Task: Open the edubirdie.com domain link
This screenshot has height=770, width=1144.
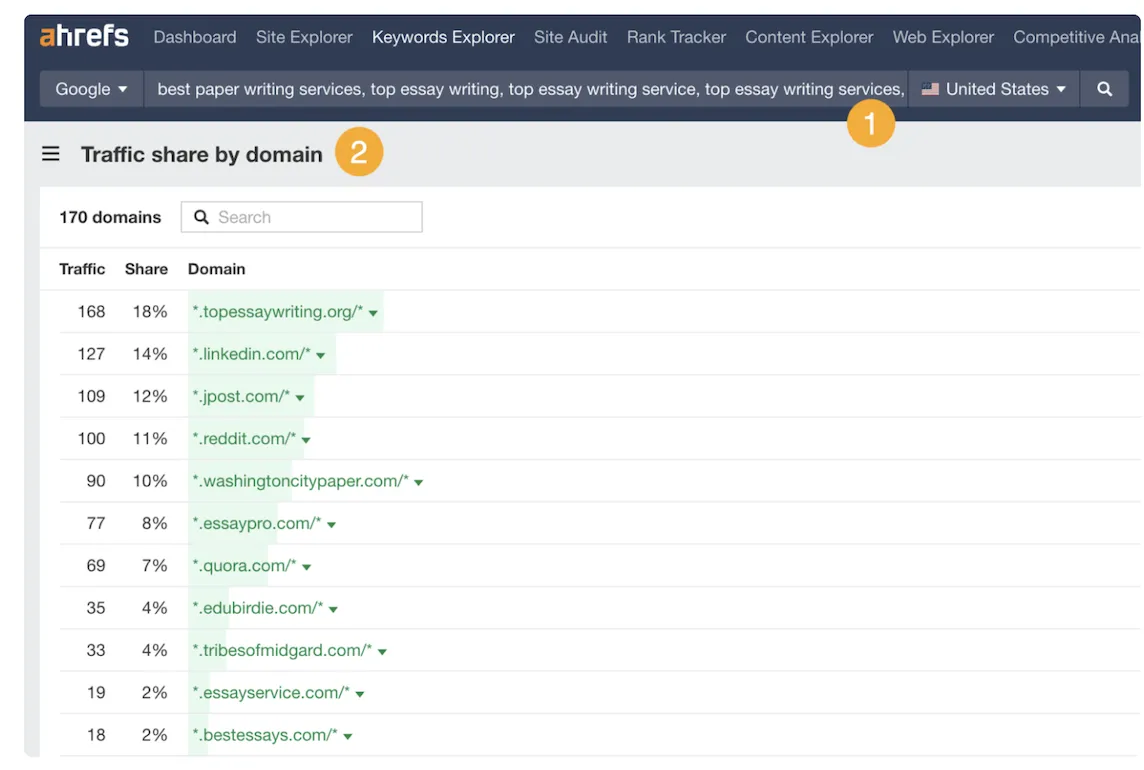Action: pyautogui.click(x=258, y=608)
